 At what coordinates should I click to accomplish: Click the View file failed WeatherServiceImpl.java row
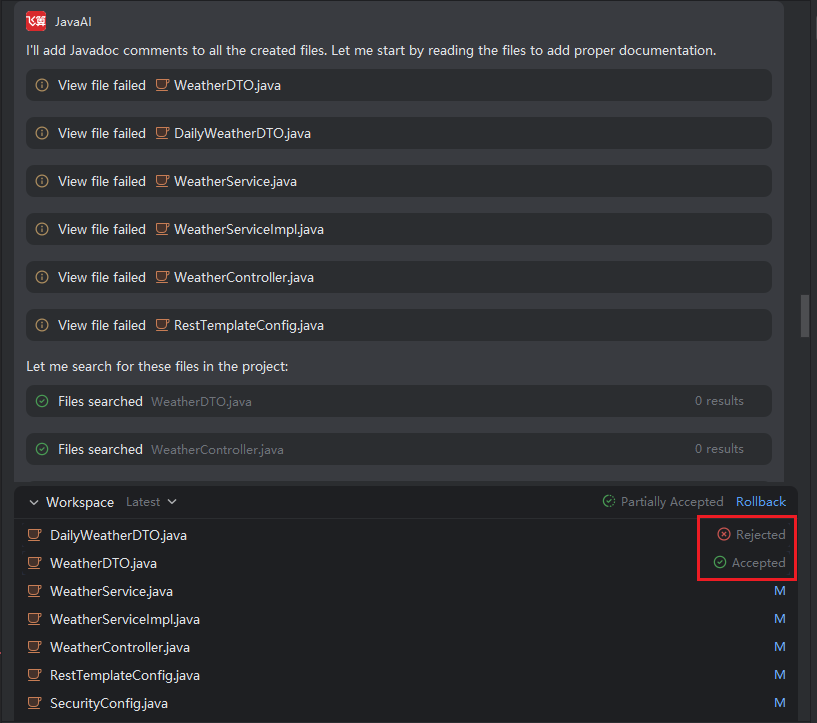point(398,229)
